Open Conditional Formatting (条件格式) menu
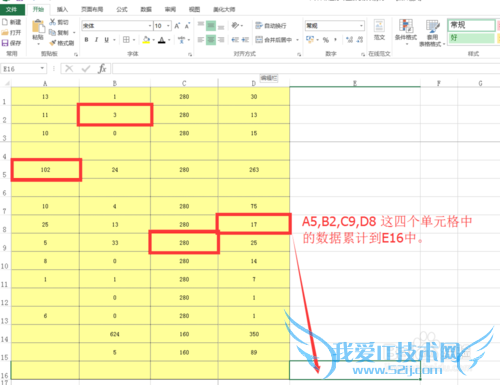Viewport: 500px width, 385px height. [406, 32]
